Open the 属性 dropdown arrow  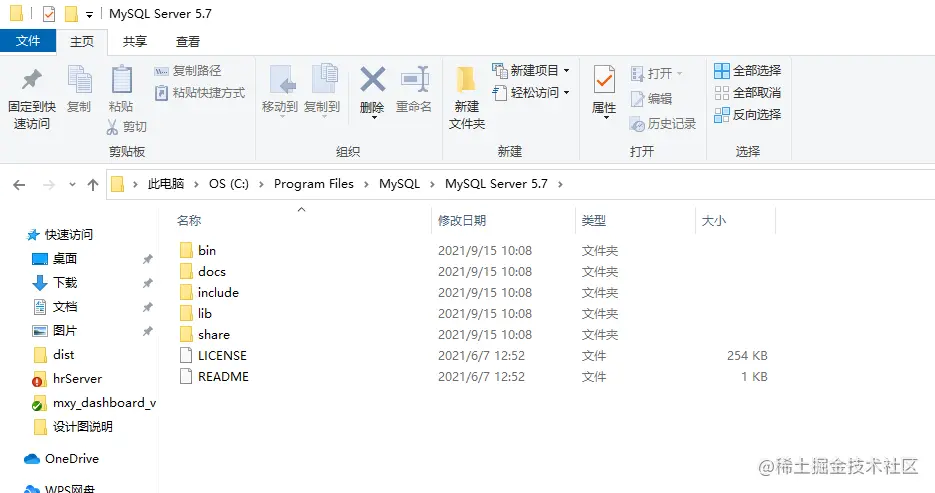point(606,117)
